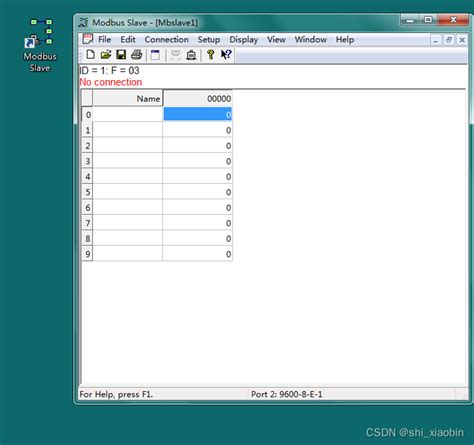Screen dimensions: 474x445
Task: Click the 00000 column header
Action: pos(198,98)
